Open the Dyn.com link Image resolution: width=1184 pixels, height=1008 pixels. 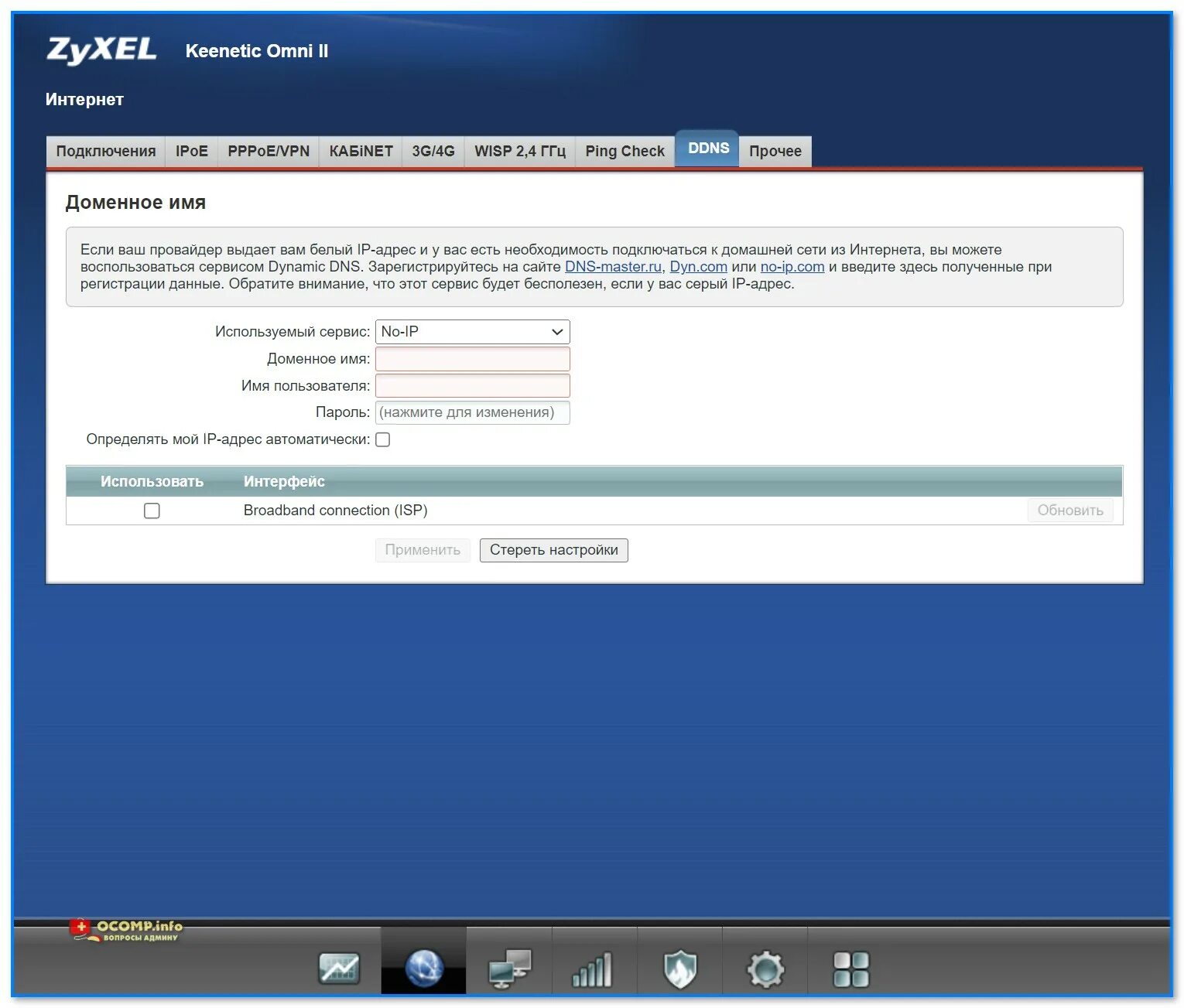click(x=698, y=267)
